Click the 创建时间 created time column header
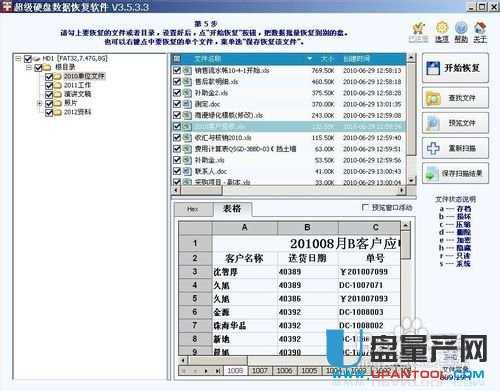This screenshot has width=500, height=391. (357, 59)
